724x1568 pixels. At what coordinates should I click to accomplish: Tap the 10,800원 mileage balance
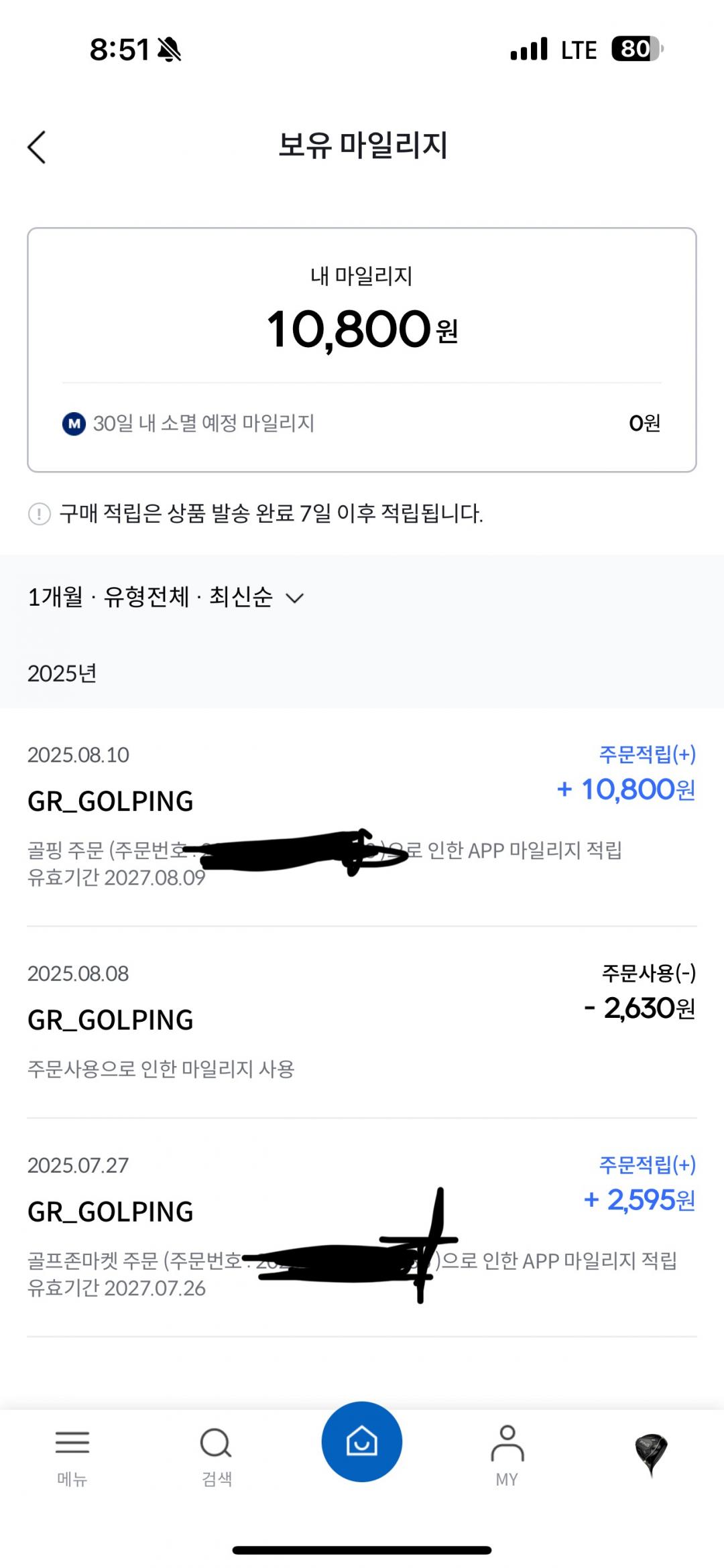click(362, 329)
